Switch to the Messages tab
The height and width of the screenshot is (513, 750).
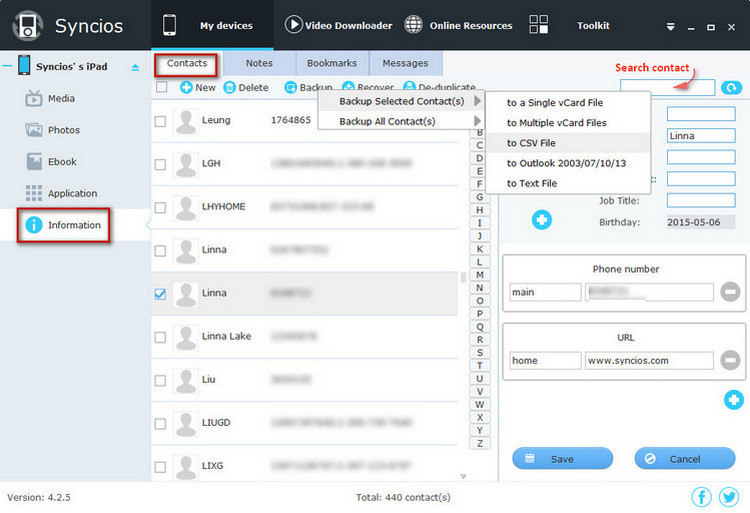(x=405, y=64)
